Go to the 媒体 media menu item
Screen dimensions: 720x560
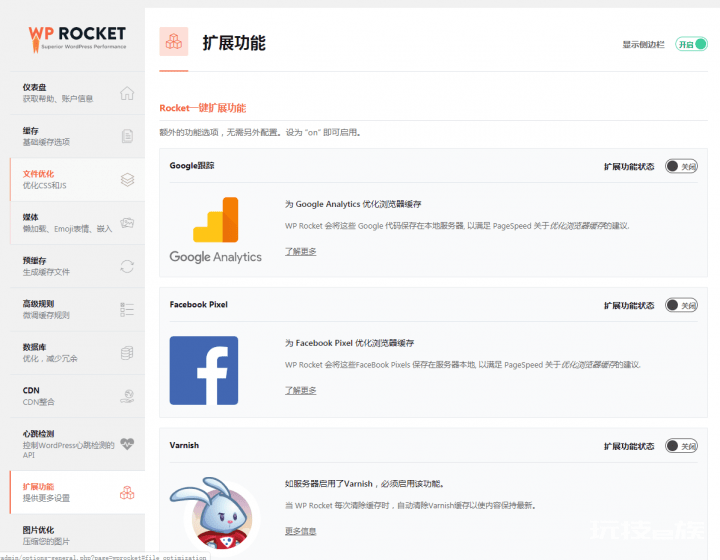77,223
